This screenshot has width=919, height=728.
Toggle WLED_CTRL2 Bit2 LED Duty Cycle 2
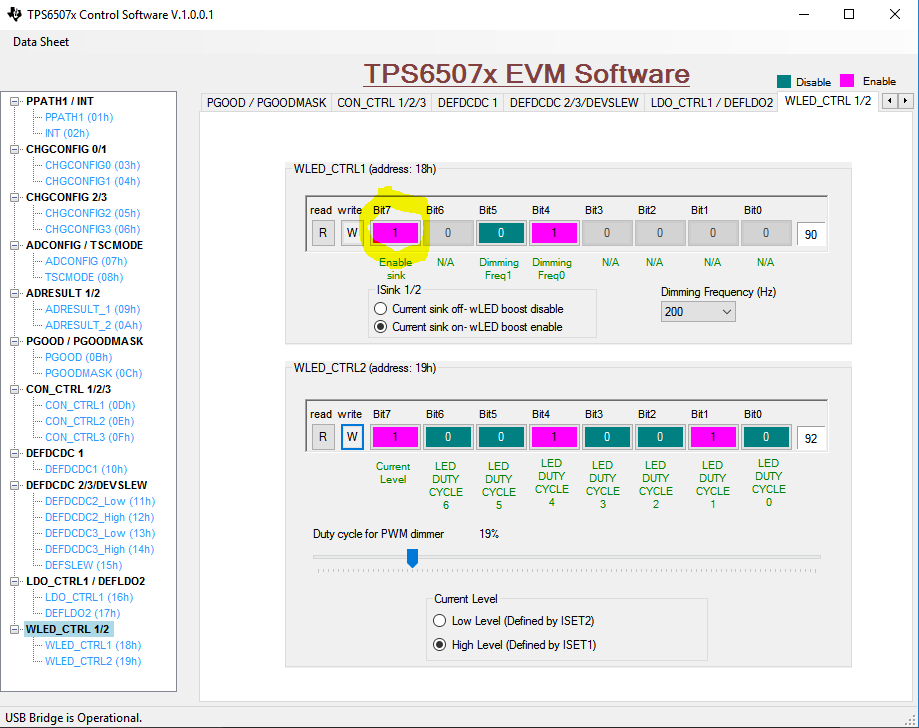click(x=660, y=437)
